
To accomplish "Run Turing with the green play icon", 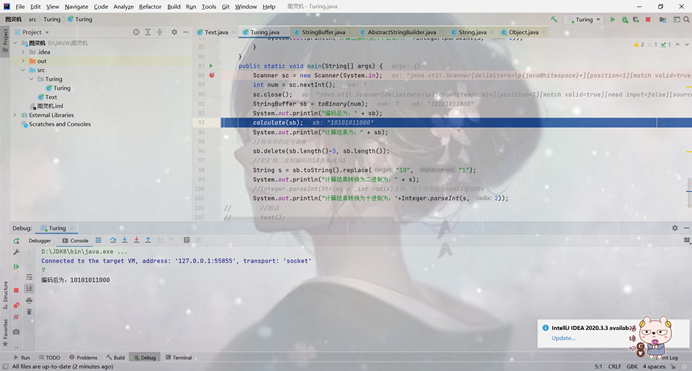I will pos(613,19).
